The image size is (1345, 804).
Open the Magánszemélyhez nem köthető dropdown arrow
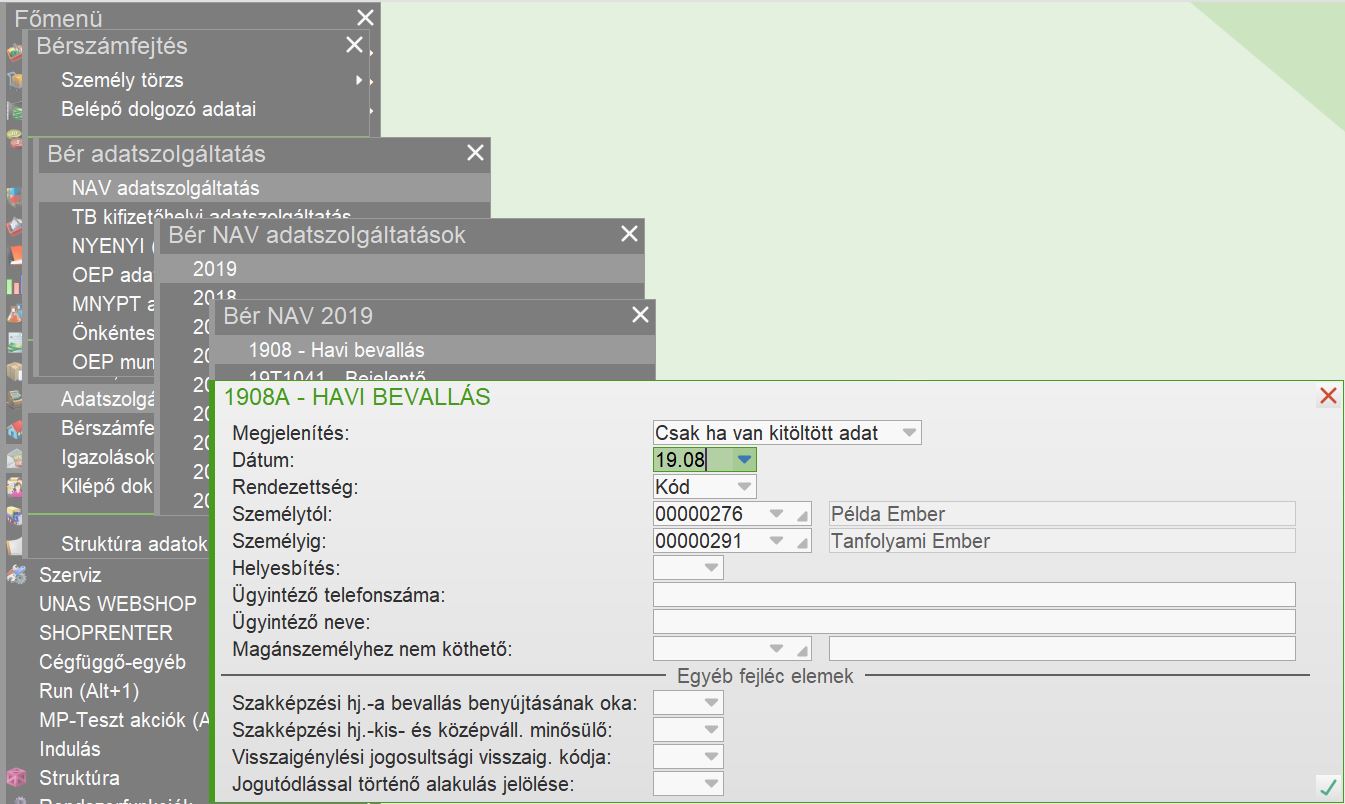pos(777,649)
